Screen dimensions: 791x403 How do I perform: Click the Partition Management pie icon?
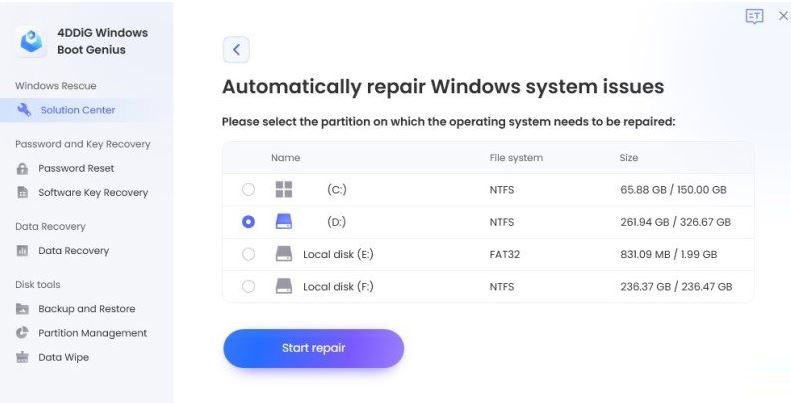point(22,333)
